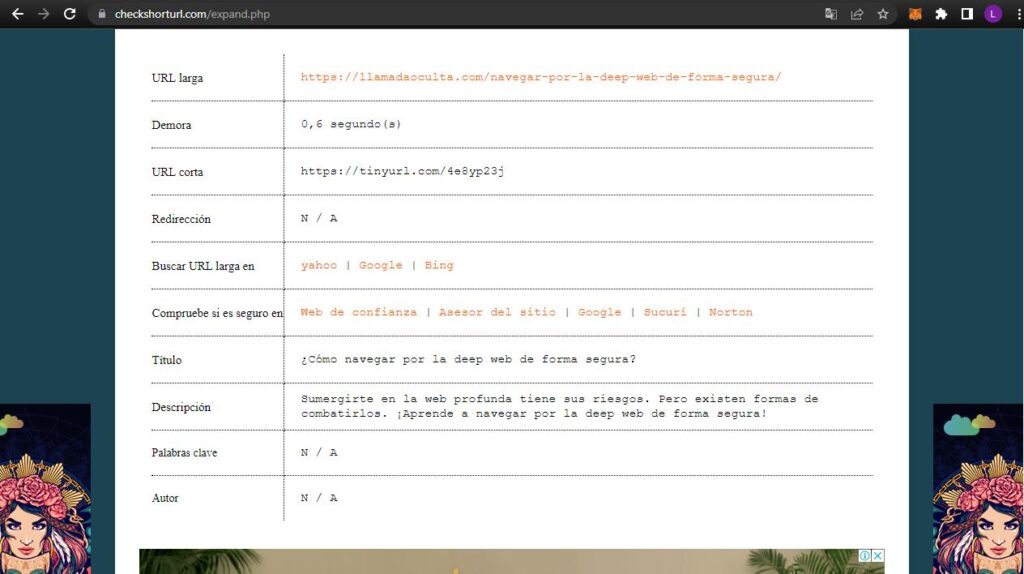The image size is (1024, 574).
Task: Open the Extensions puzzle piece menu
Action: pyautogui.click(x=941, y=14)
